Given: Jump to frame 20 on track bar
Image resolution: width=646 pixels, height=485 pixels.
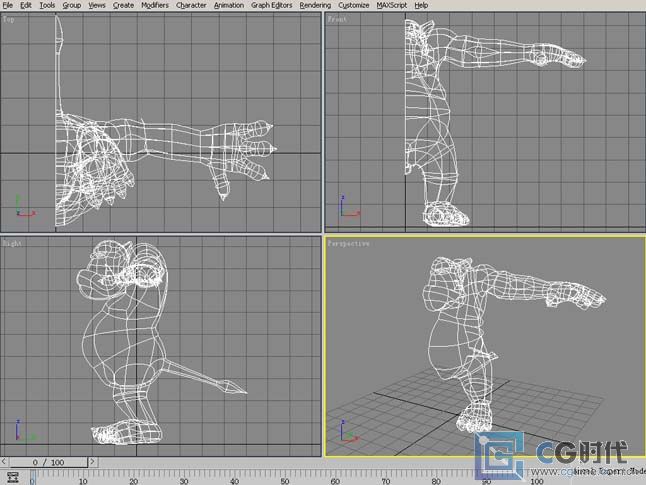Looking at the screenshot, I should click(133, 480).
